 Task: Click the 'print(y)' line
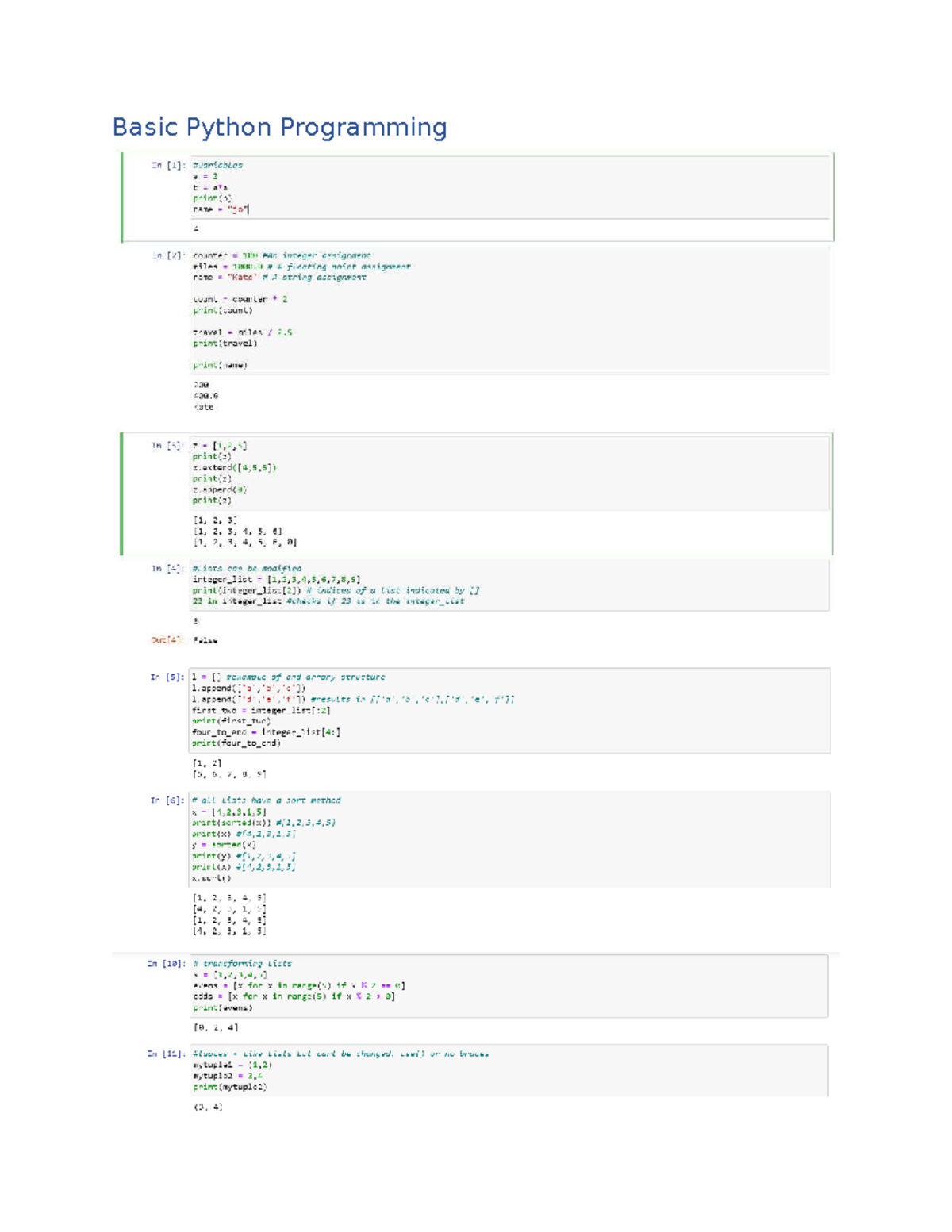point(244,856)
